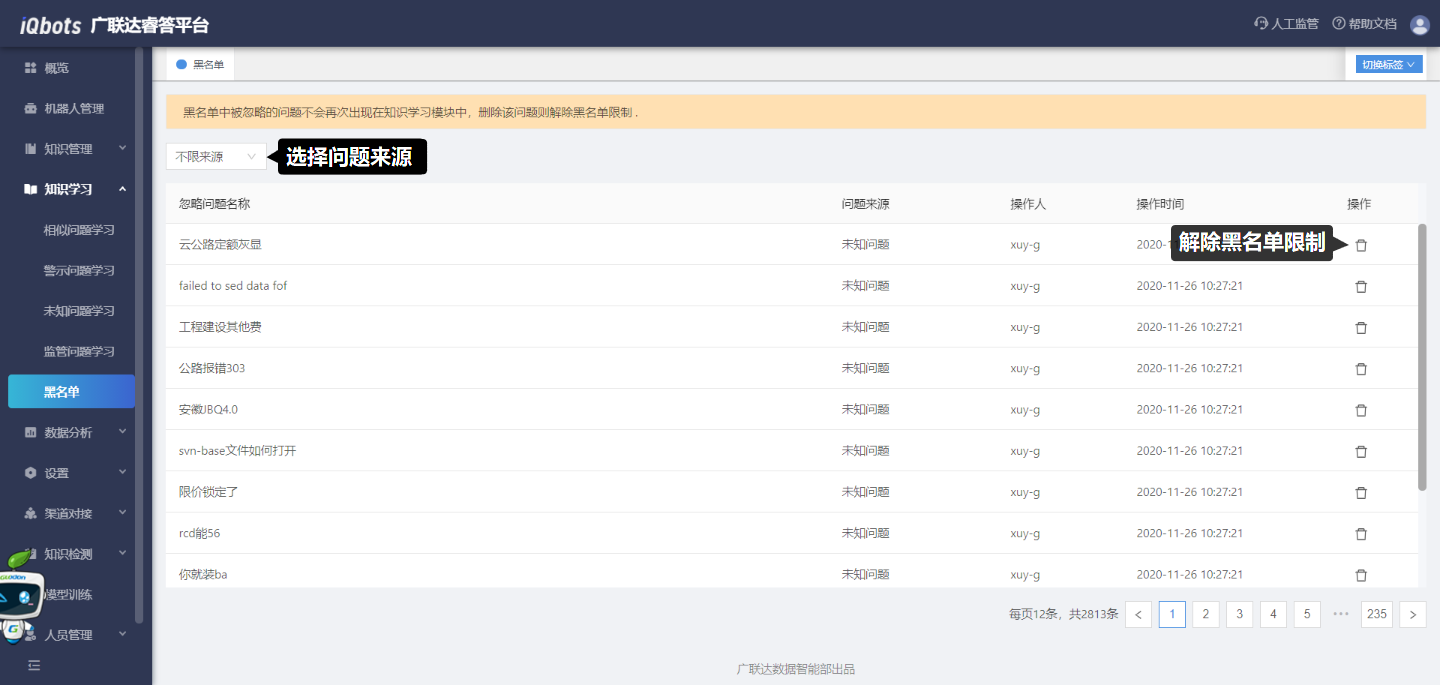Screen dimensions: 1440x685
Task: Click the next page arrow button
Action: tap(1412, 614)
